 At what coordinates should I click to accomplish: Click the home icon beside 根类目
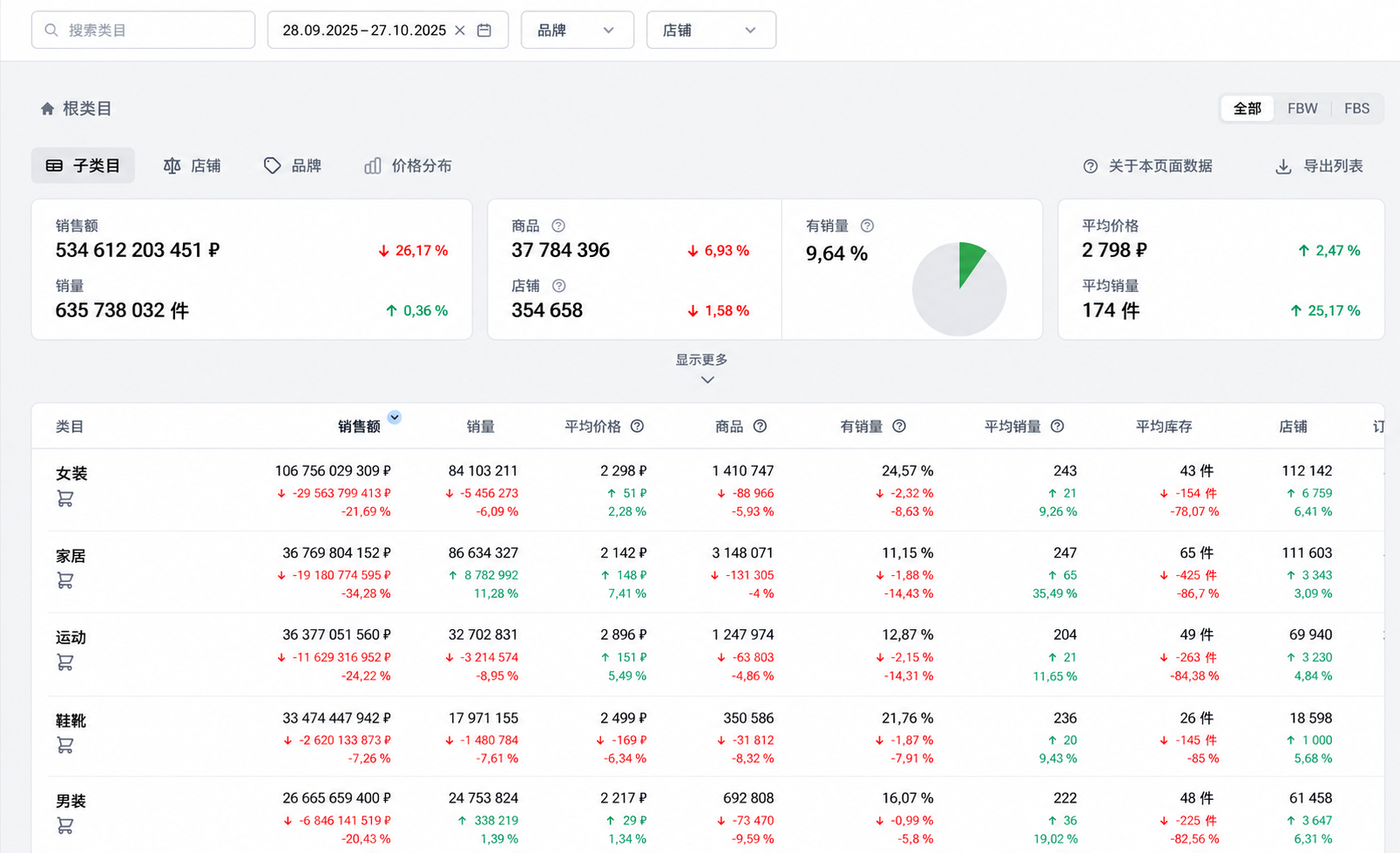(47, 109)
